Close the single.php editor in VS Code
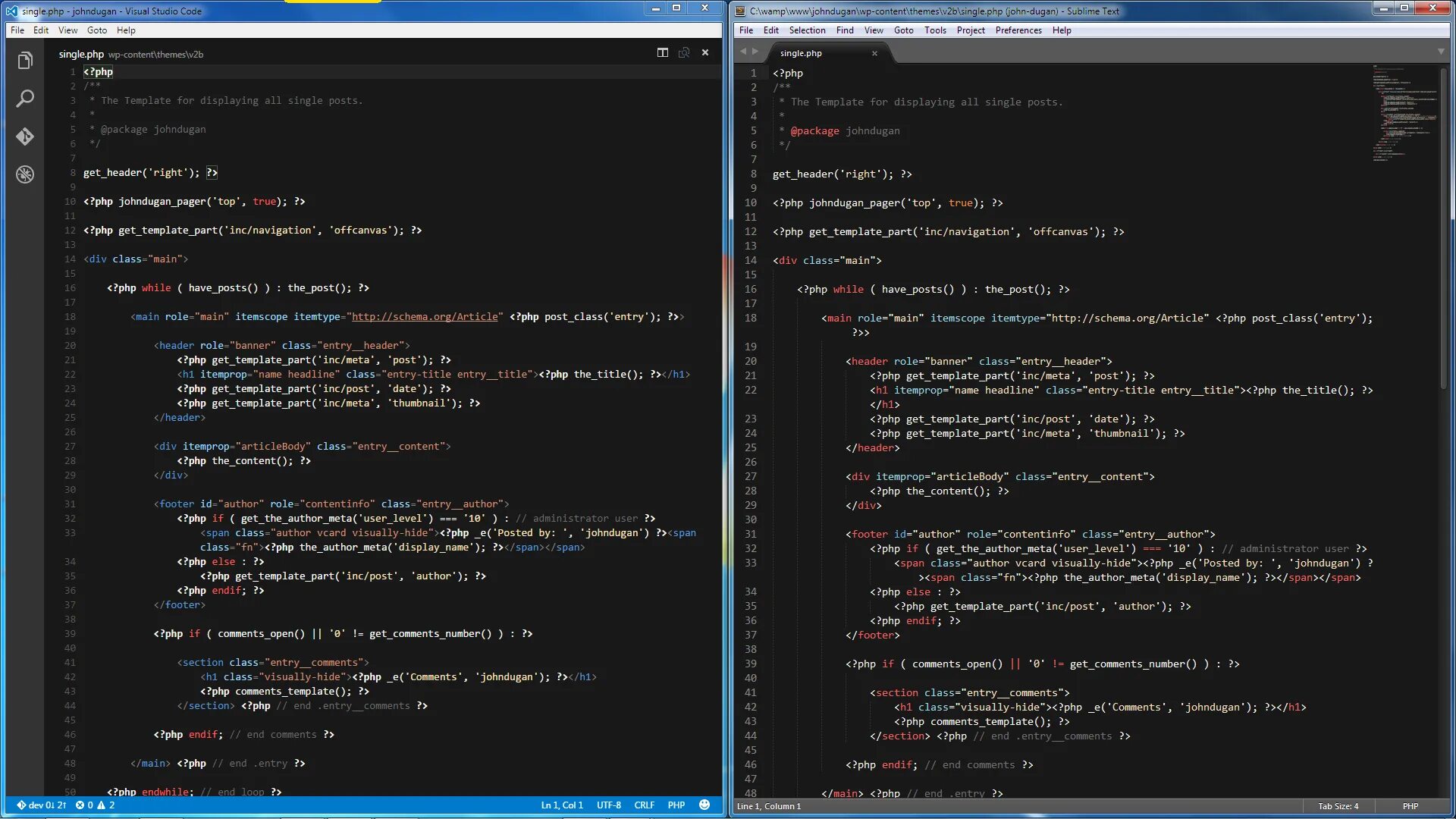The height and width of the screenshot is (819, 1456). point(705,52)
